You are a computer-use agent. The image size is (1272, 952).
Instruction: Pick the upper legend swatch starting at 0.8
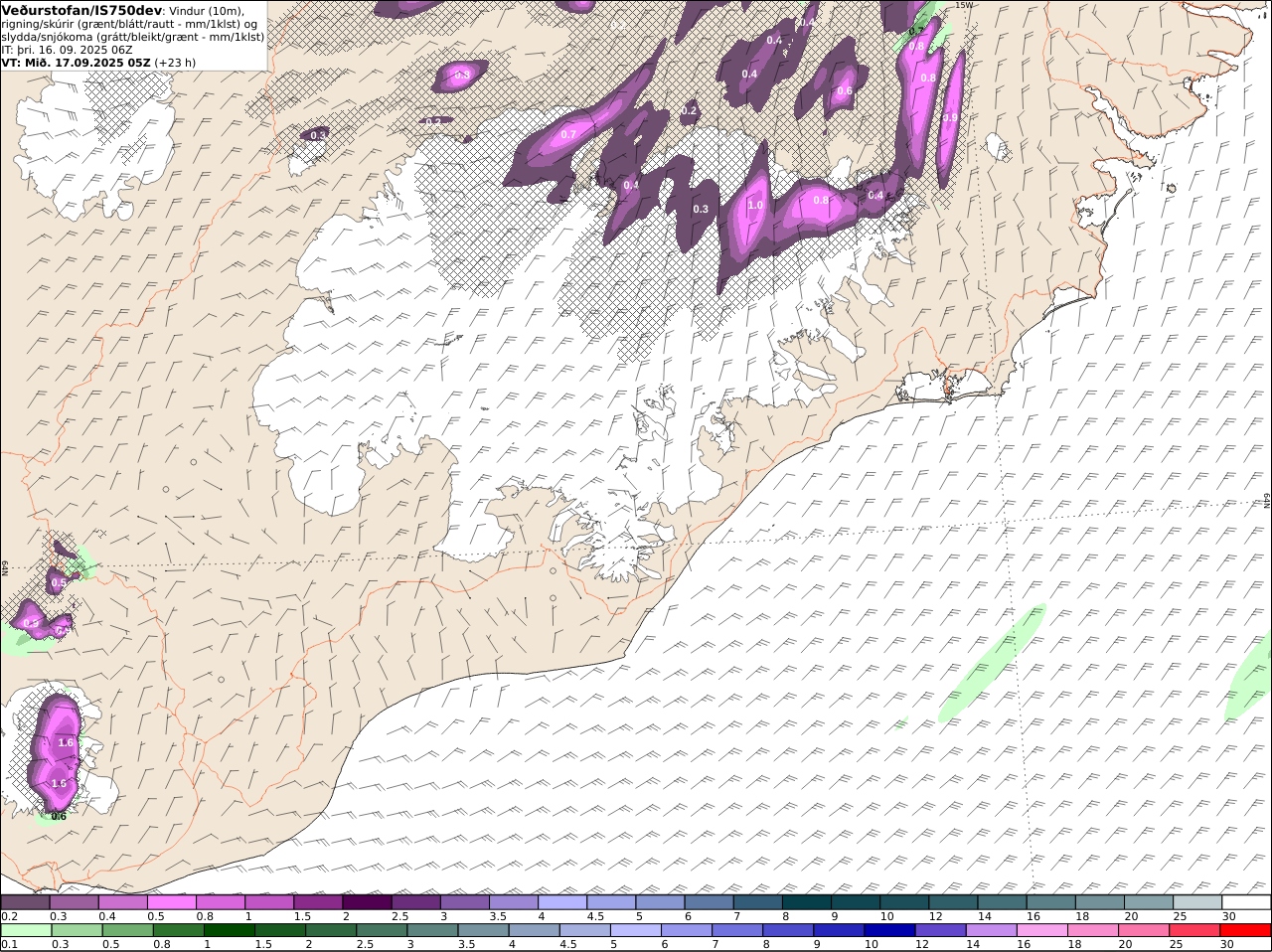tap(221, 902)
